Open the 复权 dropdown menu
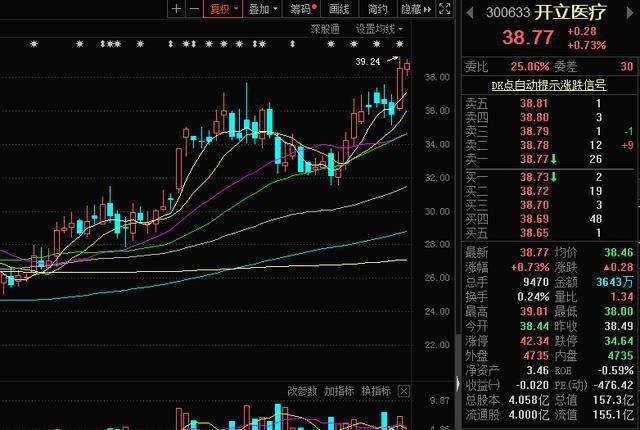 tap(222, 9)
